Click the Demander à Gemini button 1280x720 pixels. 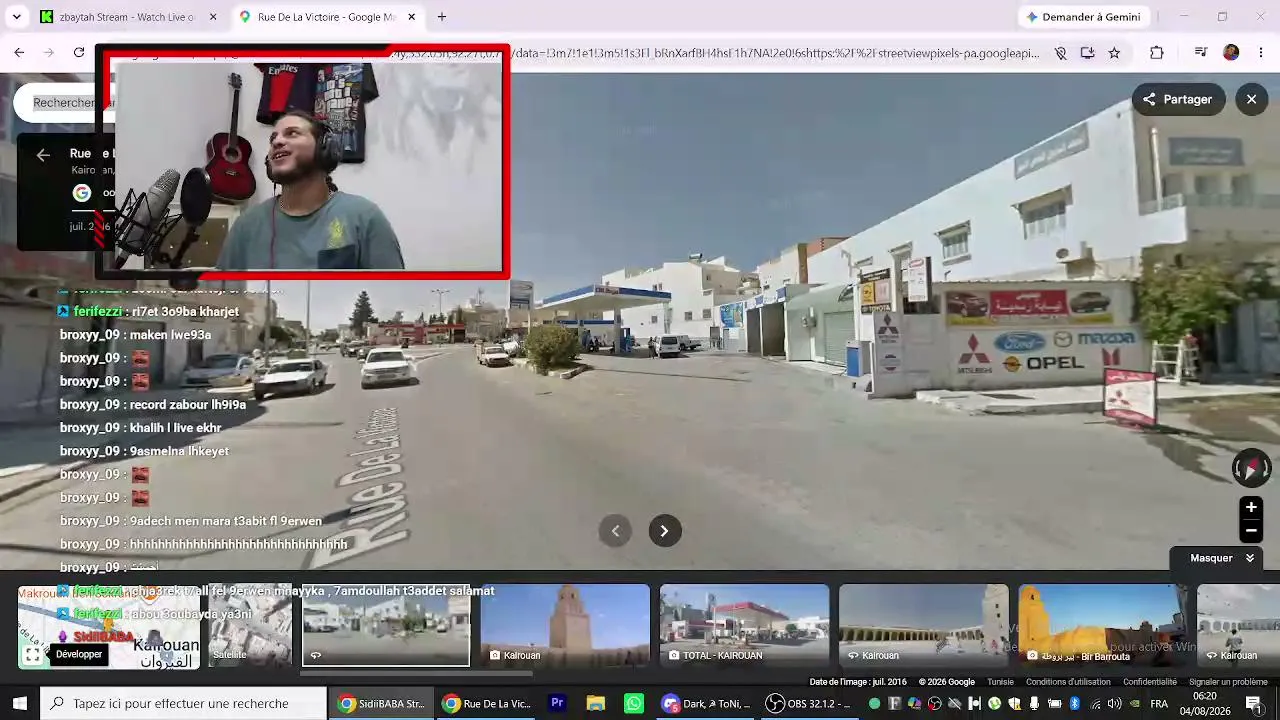tap(1083, 17)
